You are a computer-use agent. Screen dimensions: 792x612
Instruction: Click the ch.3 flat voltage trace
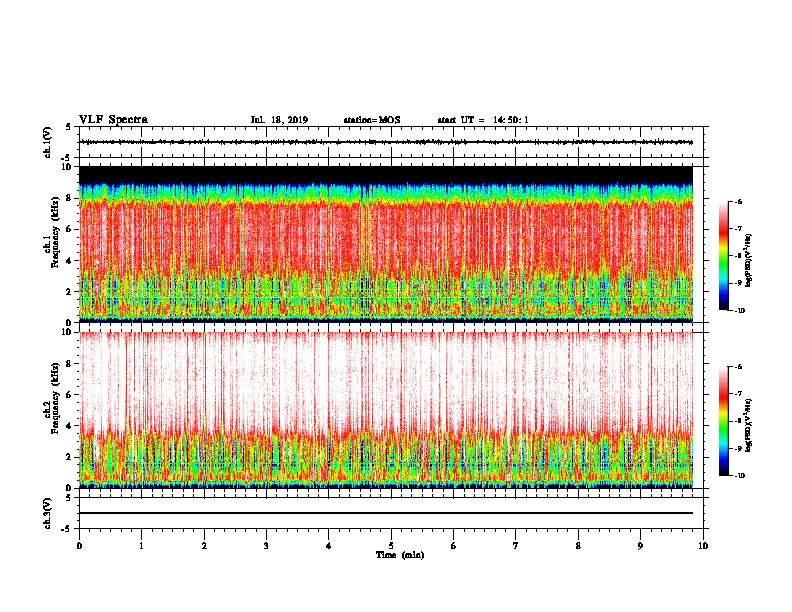point(386,513)
